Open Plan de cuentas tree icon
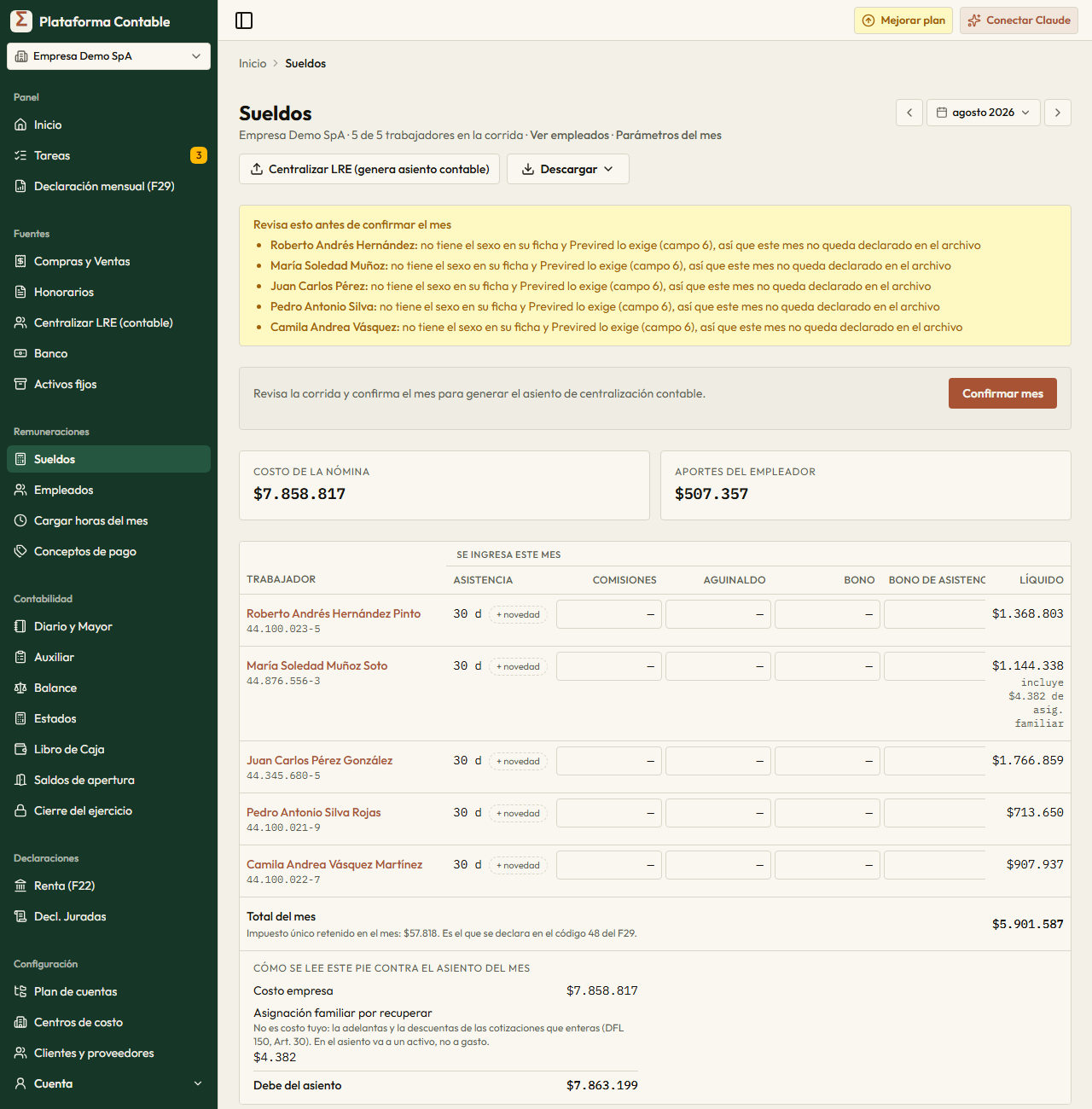The width and height of the screenshot is (1092, 1109). (x=20, y=991)
